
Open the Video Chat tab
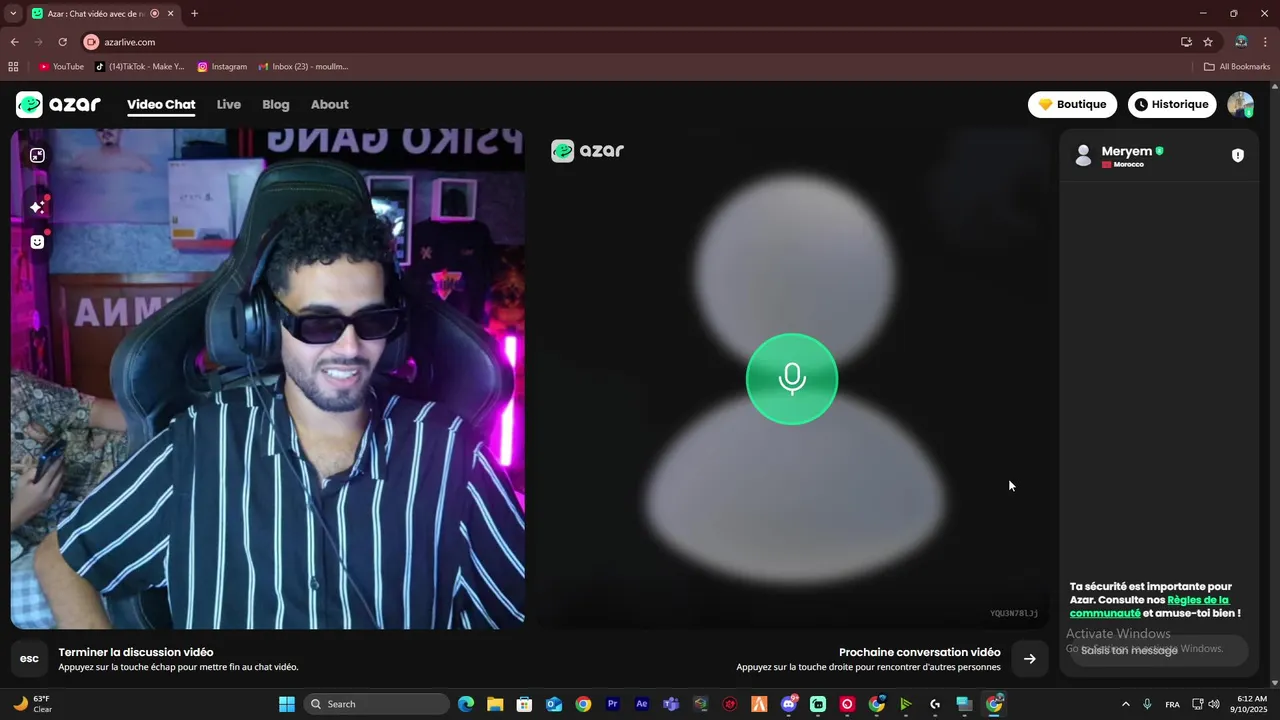point(161,104)
